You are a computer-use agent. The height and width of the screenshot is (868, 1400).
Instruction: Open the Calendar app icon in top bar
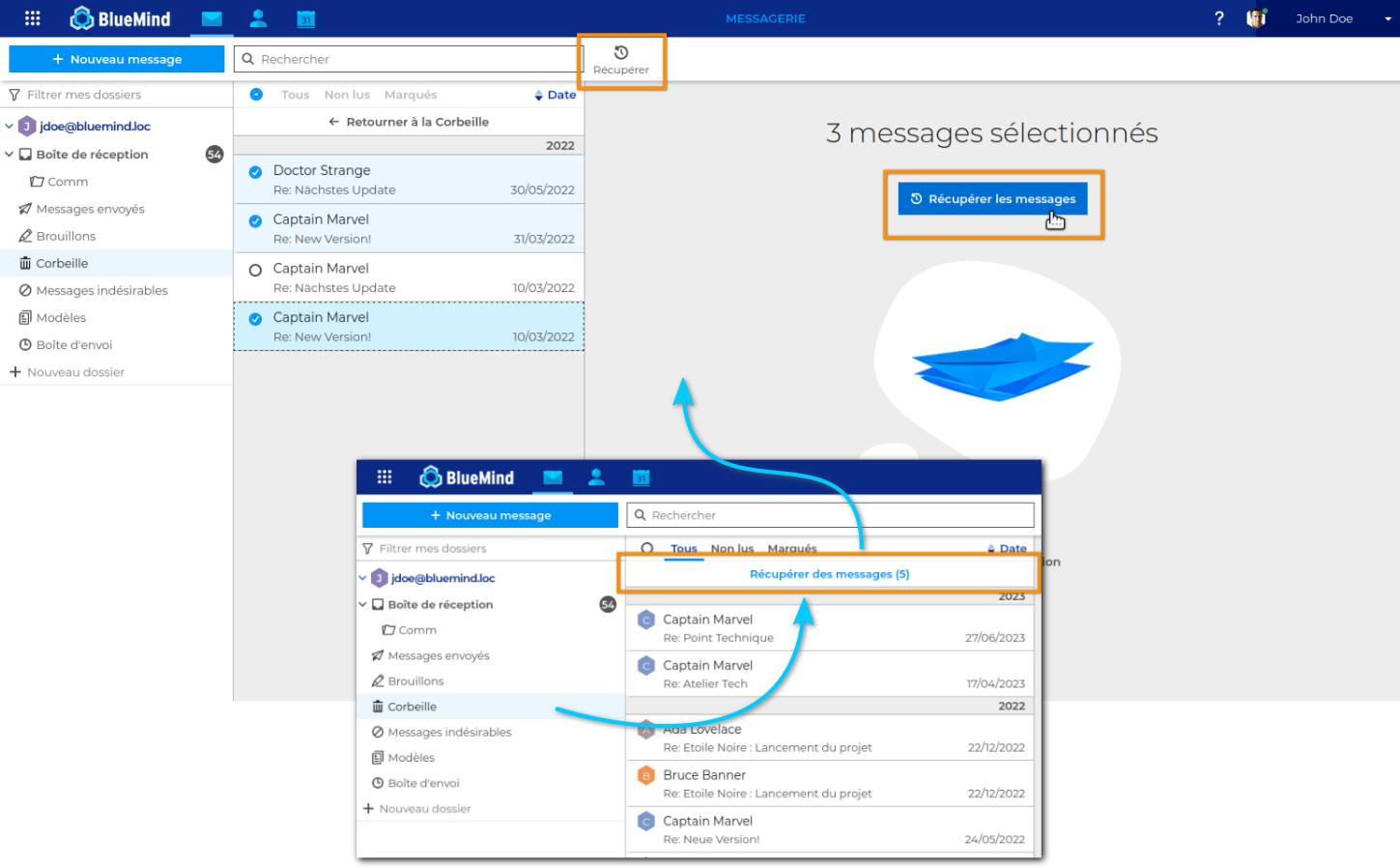coord(305,18)
